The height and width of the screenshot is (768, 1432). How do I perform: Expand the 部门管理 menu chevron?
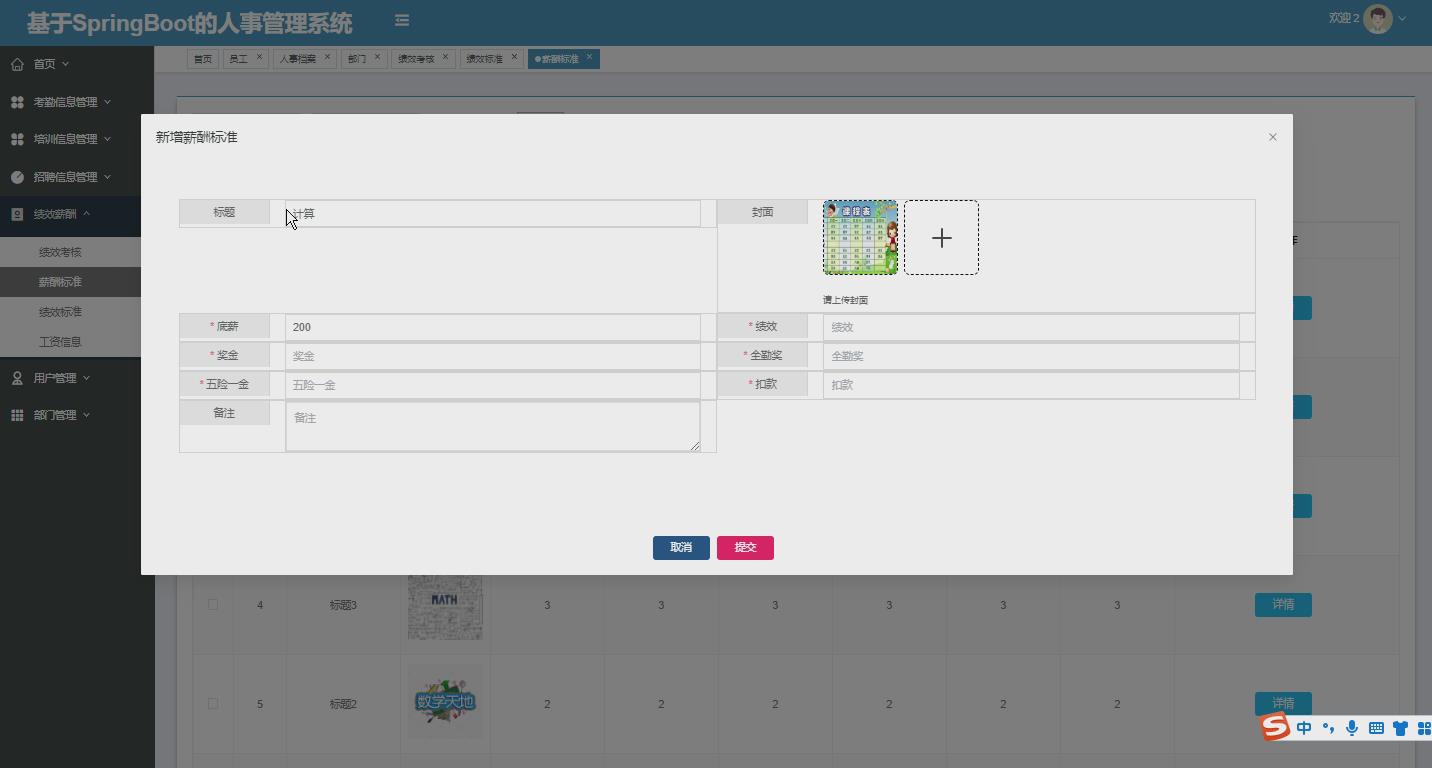(x=86, y=415)
